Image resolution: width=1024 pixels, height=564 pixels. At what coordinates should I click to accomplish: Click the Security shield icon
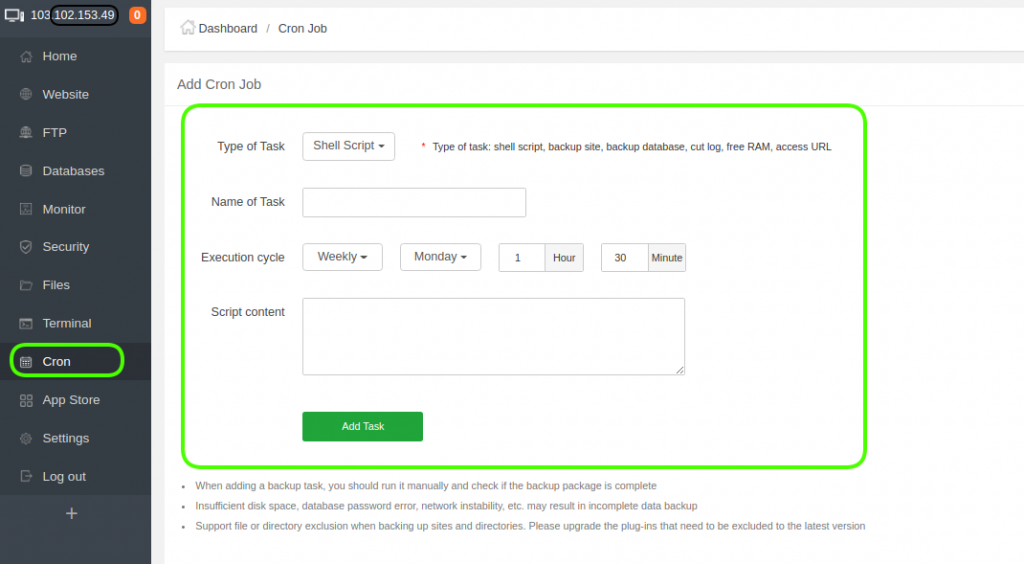click(x=26, y=247)
